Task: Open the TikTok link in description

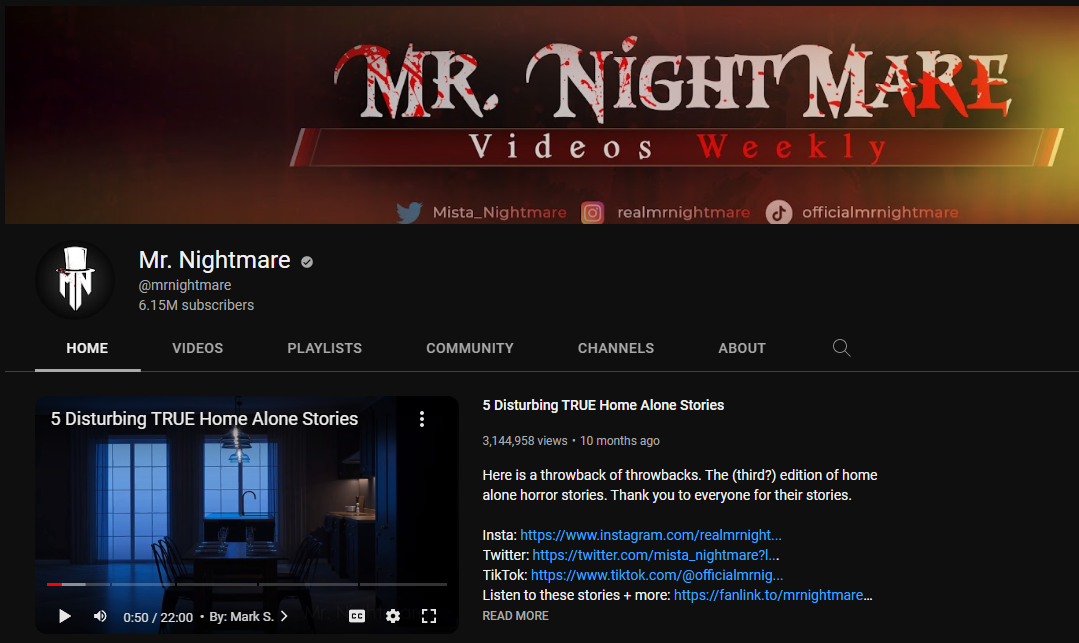Action: pos(657,575)
